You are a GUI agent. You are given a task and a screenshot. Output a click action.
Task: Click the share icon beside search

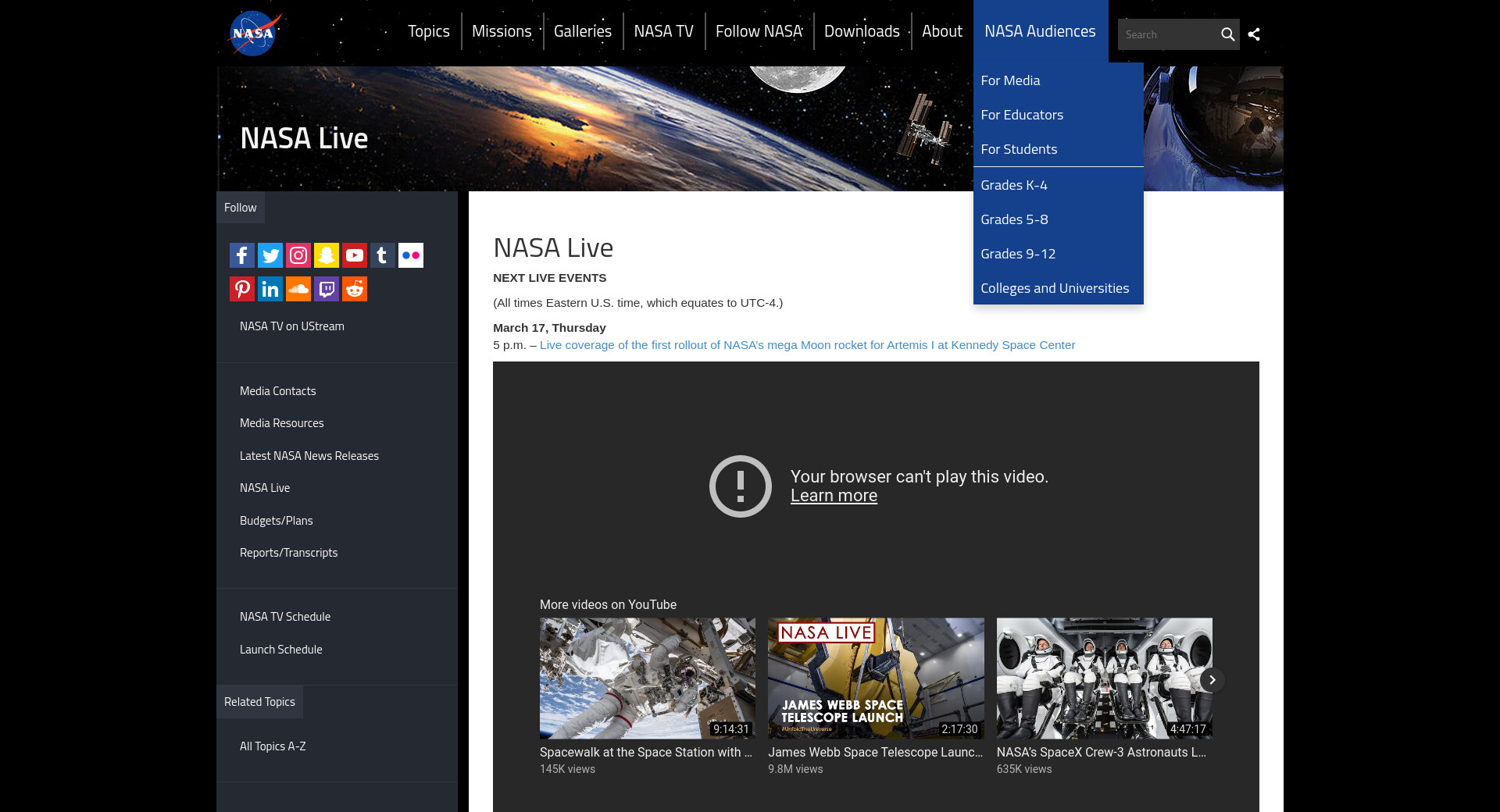tap(1254, 34)
